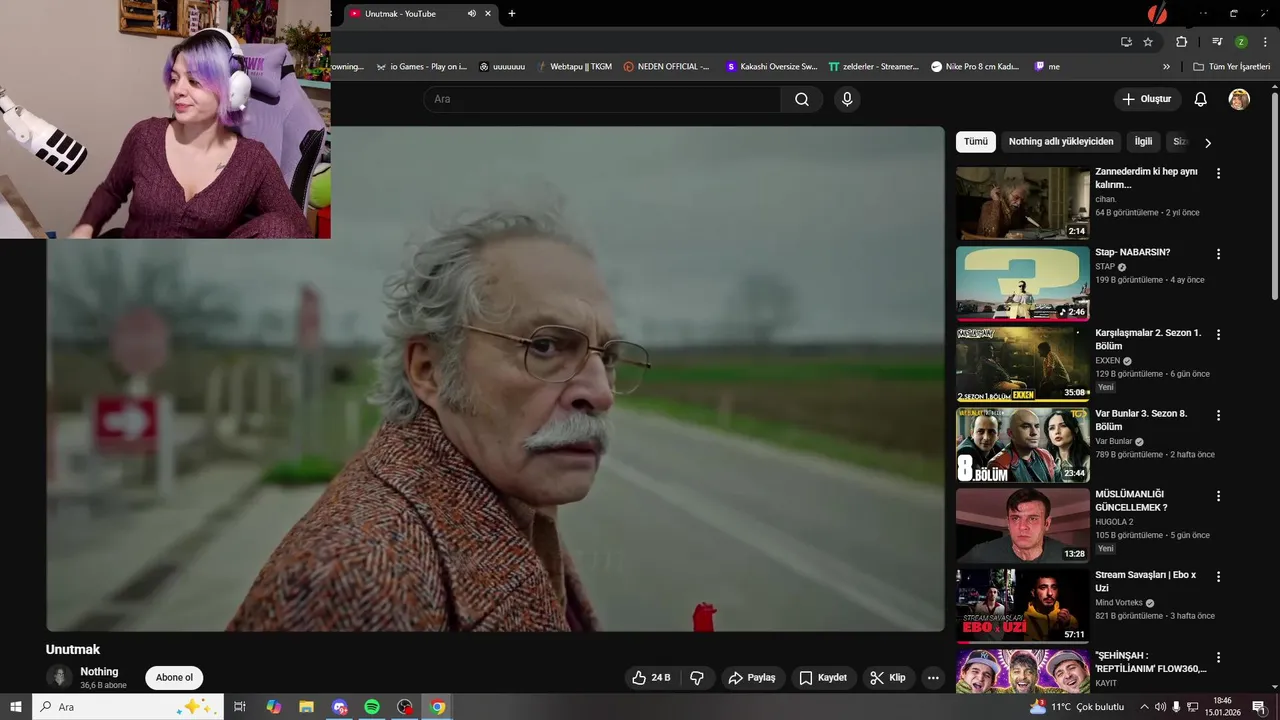The height and width of the screenshot is (720, 1280).
Task: Click the 'Oluştur' create button
Action: tap(1148, 99)
